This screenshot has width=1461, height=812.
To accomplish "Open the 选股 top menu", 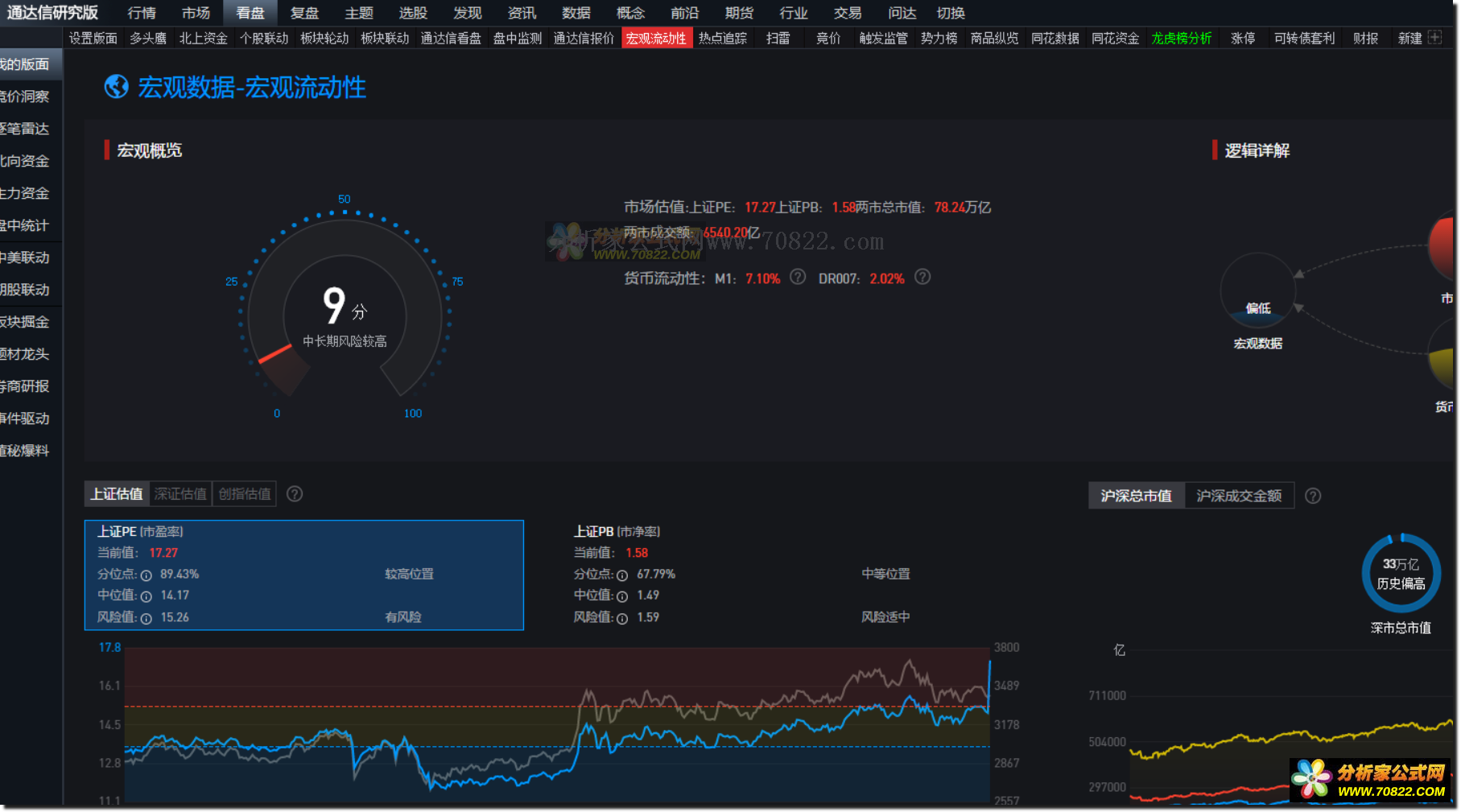I will [x=413, y=13].
